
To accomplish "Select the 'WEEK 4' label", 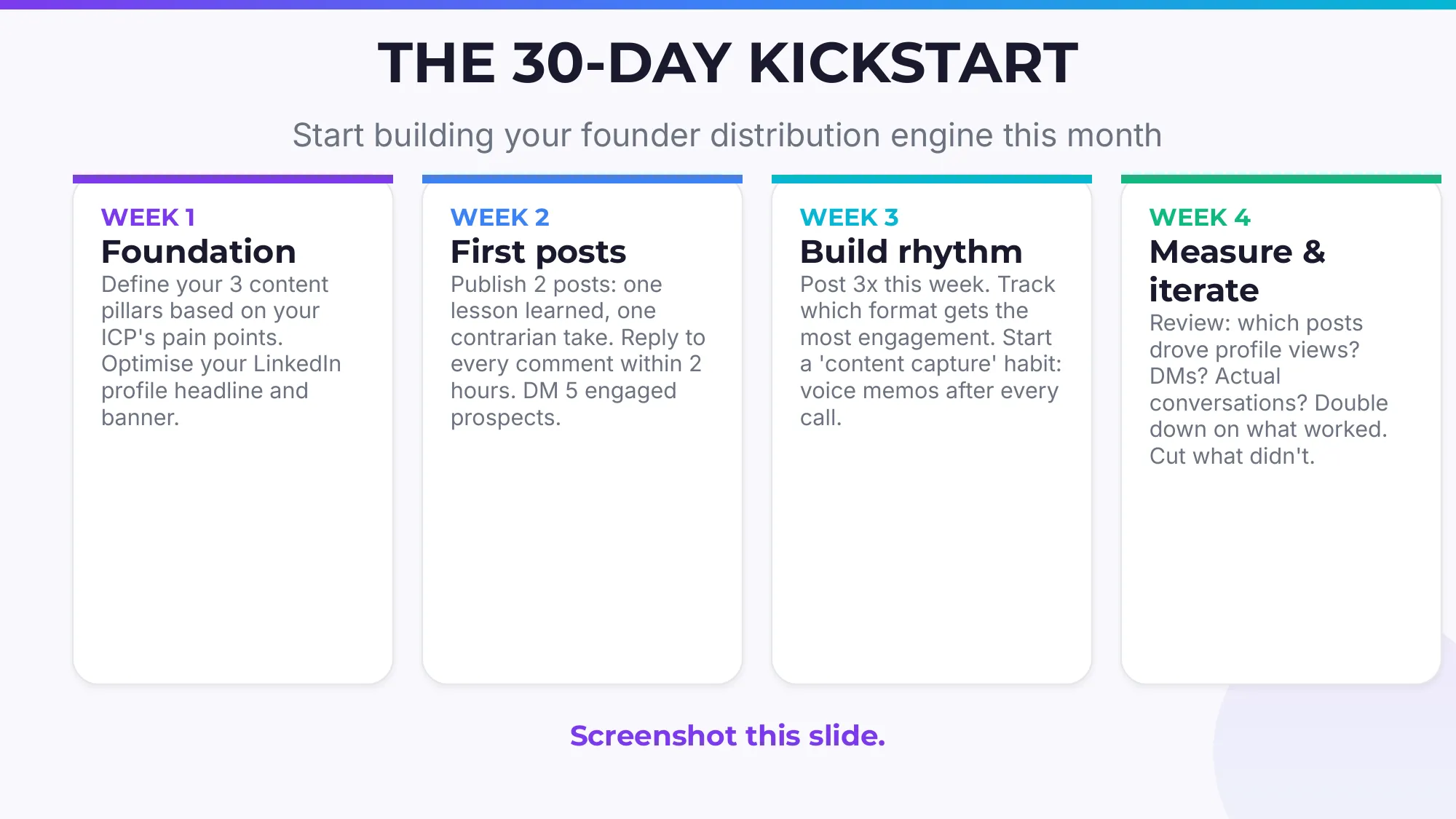I will point(1199,217).
